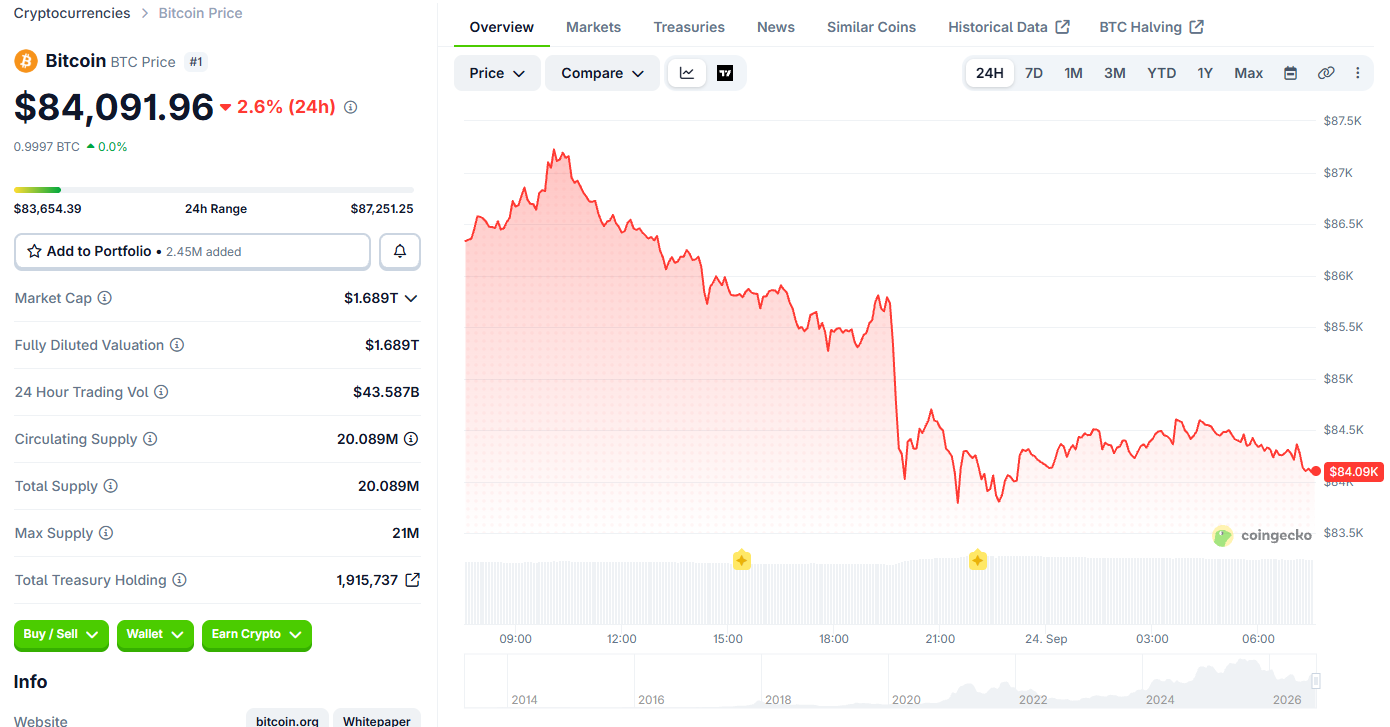Open external link icon beside 1,915,737
This screenshot has height=727, width=1390.
point(412,580)
